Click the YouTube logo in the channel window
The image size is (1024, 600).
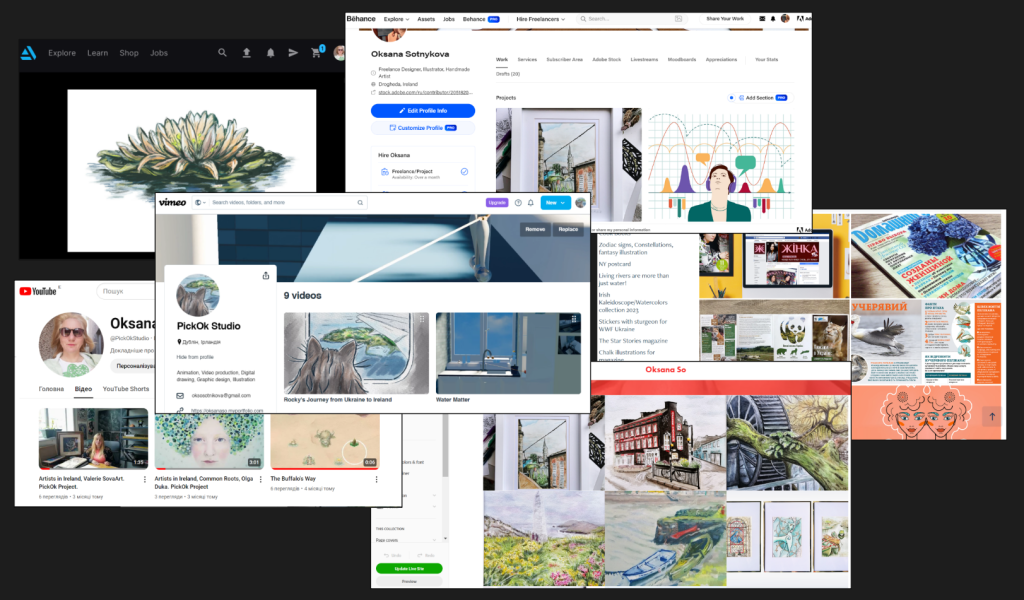38,291
